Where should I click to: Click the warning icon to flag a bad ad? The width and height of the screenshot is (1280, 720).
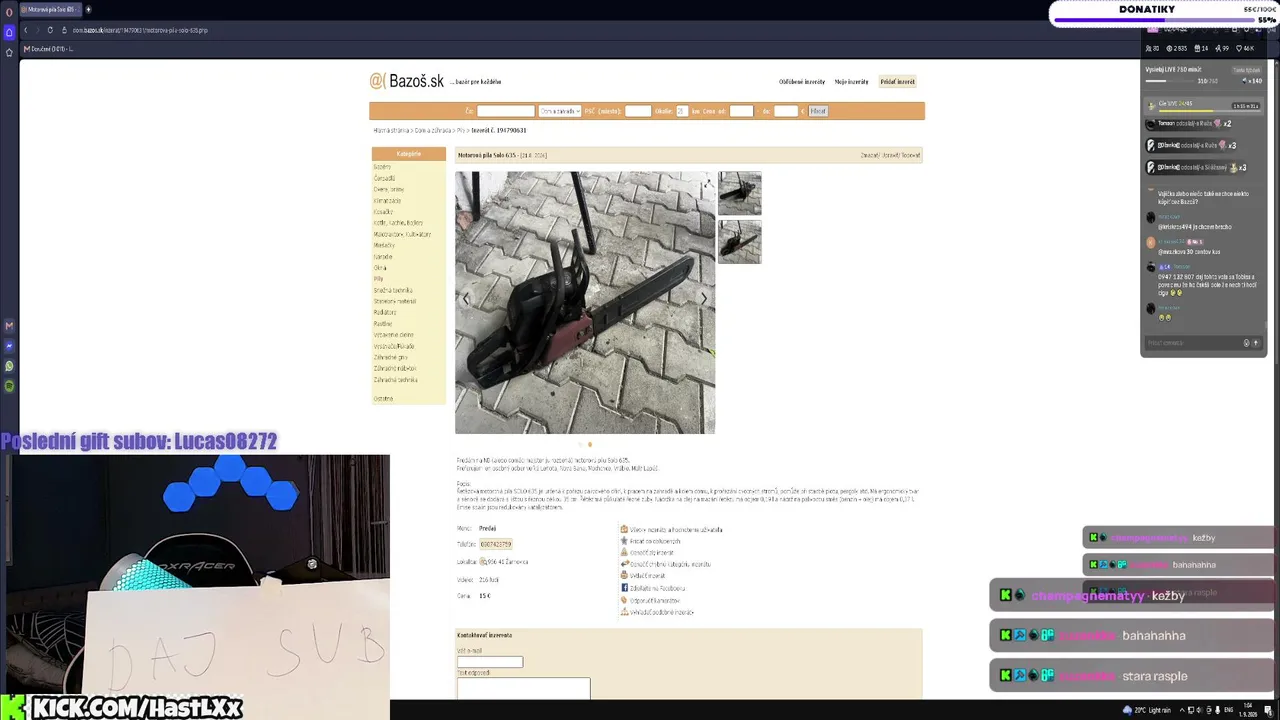click(x=624, y=552)
